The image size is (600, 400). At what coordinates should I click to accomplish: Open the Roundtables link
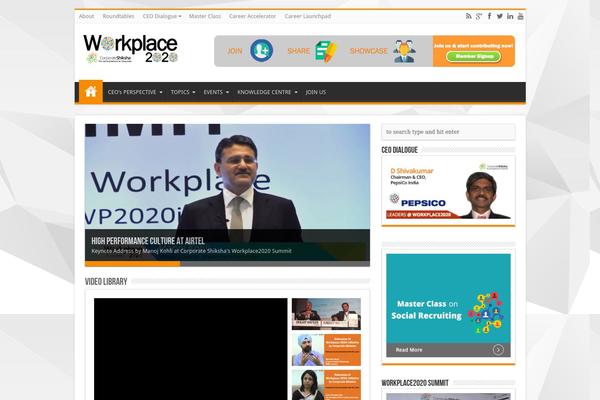(x=118, y=16)
